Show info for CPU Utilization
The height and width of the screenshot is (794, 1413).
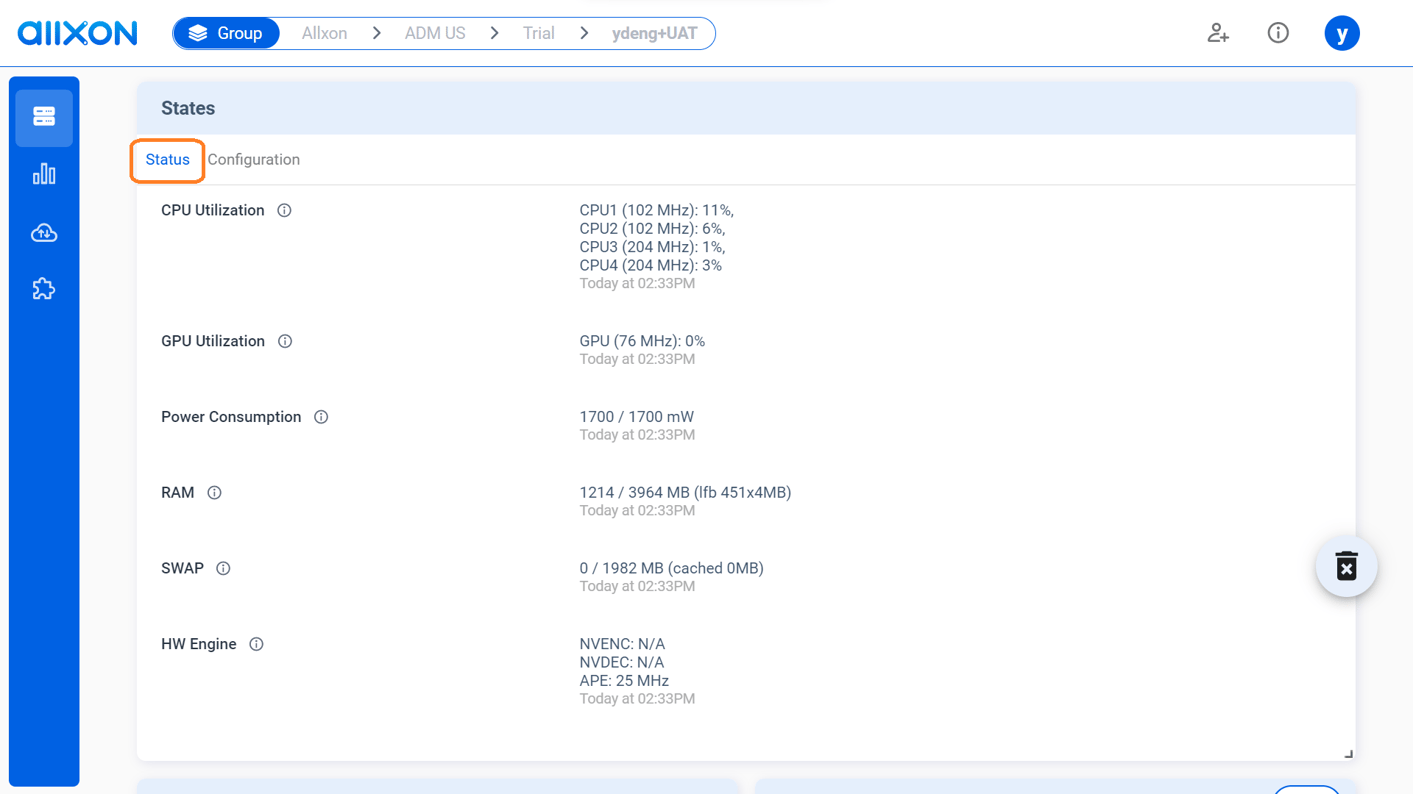pos(285,211)
